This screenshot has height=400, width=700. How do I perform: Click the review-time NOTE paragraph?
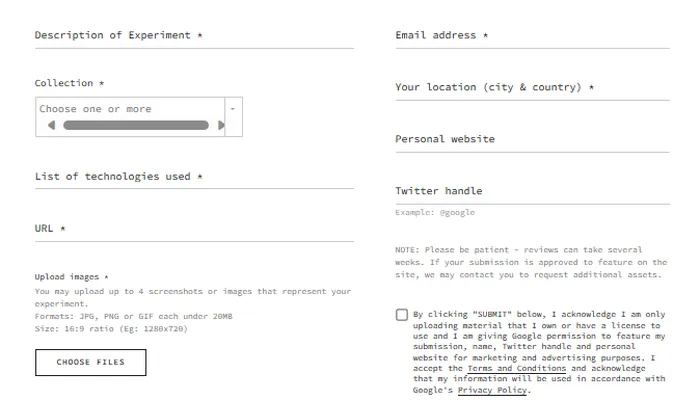531,262
